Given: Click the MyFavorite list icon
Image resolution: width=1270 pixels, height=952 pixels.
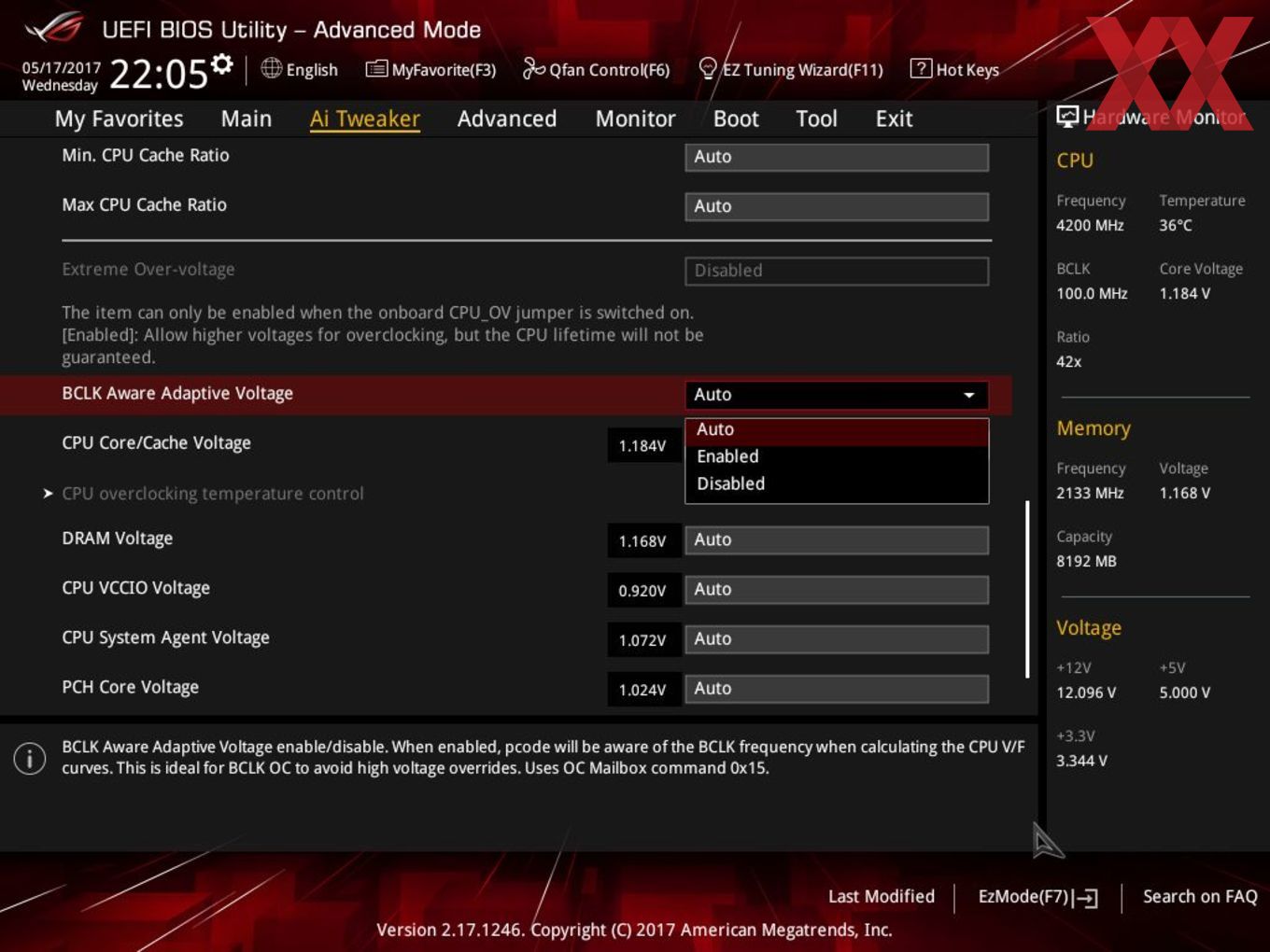Looking at the screenshot, I should [376, 69].
